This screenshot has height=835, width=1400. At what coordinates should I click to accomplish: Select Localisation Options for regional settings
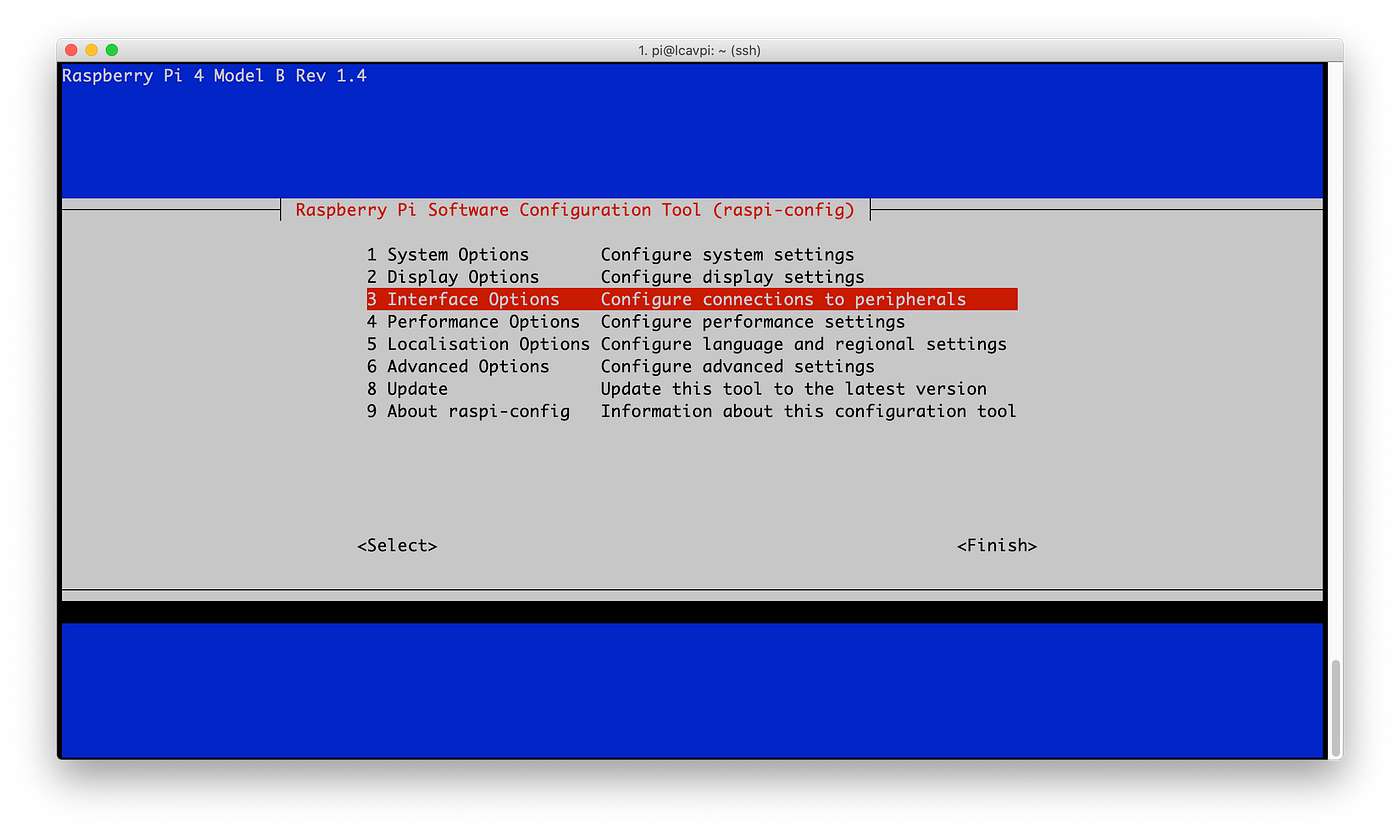(478, 343)
